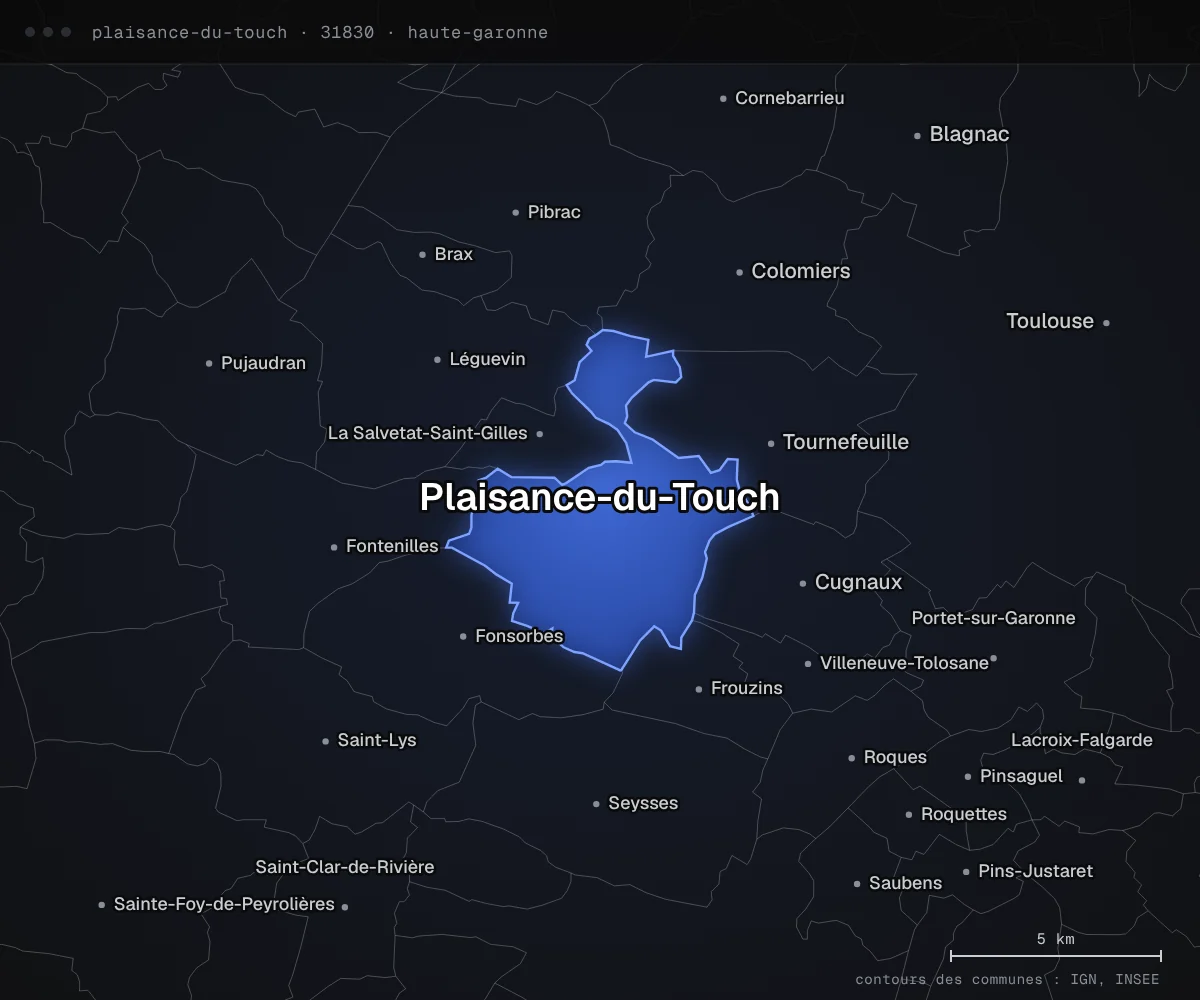The height and width of the screenshot is (1000, 1200).
Task: Click the Plaisance-du-Touch map title label
Action: pyautogui.click(x=599, y=497)
